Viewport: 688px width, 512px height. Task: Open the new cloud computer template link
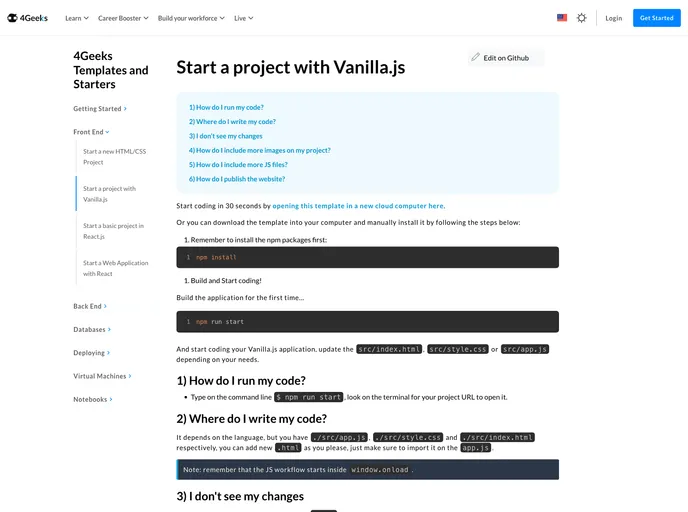click(357, 206)
